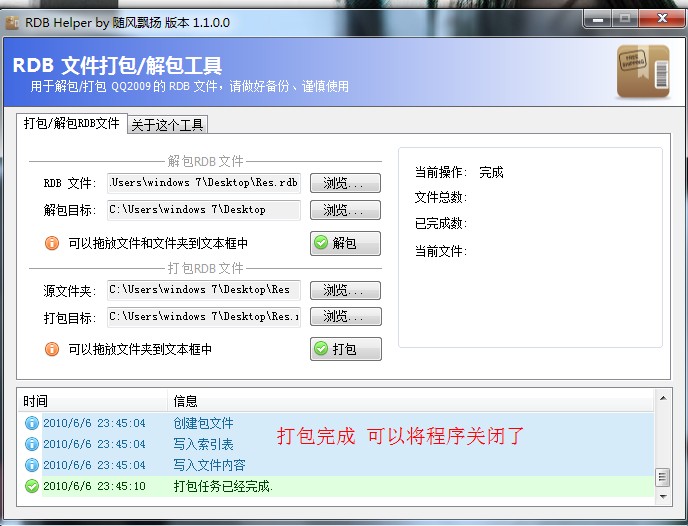Open 浏览 for the 打包目标 file
The width and height of the screenshot is (688, 526).
[345, 316]
